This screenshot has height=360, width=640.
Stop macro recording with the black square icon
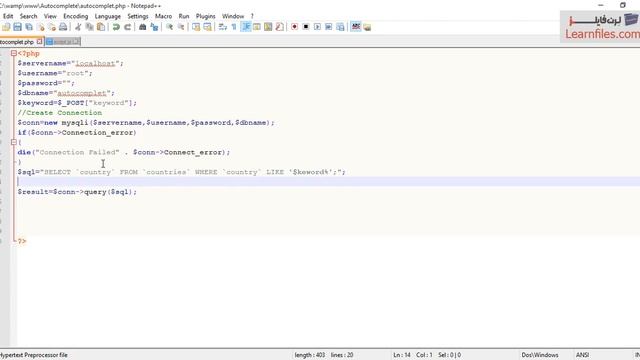click(306, 27)
